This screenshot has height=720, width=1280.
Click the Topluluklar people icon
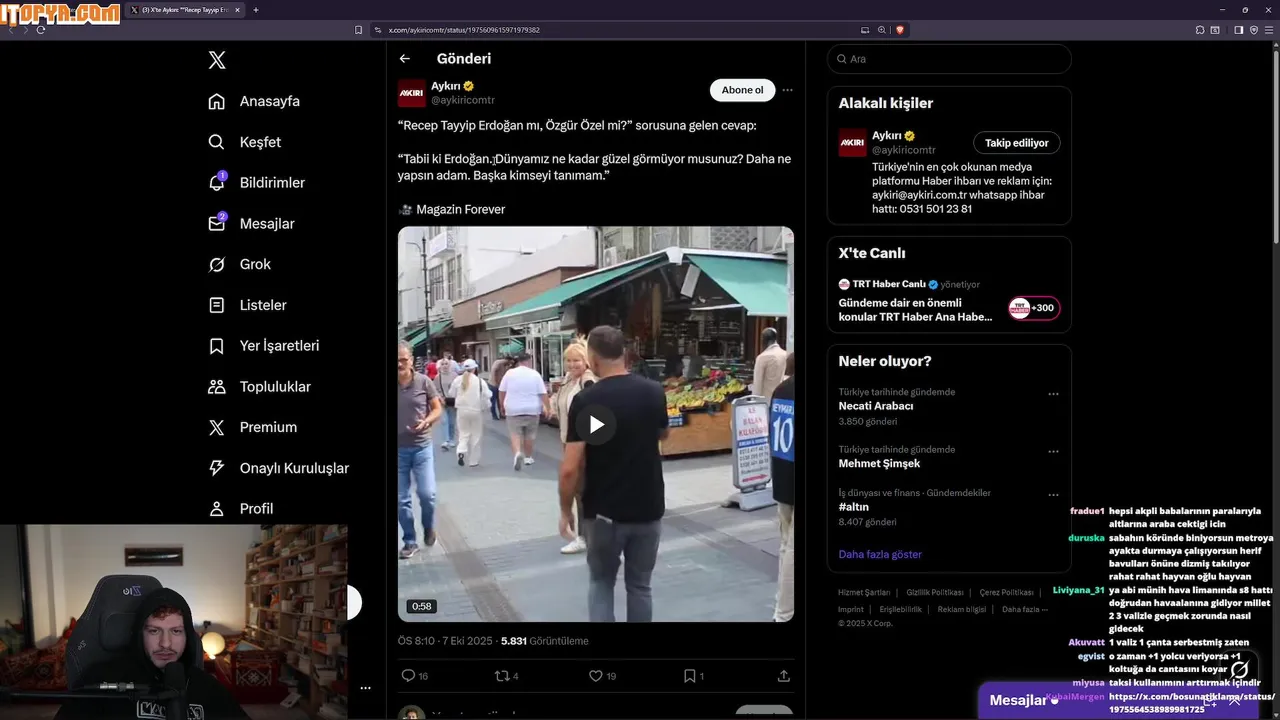coord(216,386)
